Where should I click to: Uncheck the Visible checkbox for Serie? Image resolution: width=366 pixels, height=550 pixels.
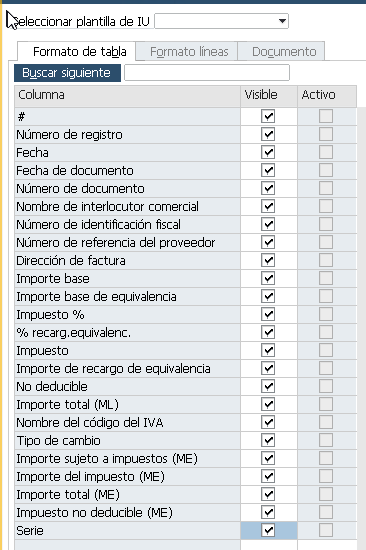(x=268, y=530)
